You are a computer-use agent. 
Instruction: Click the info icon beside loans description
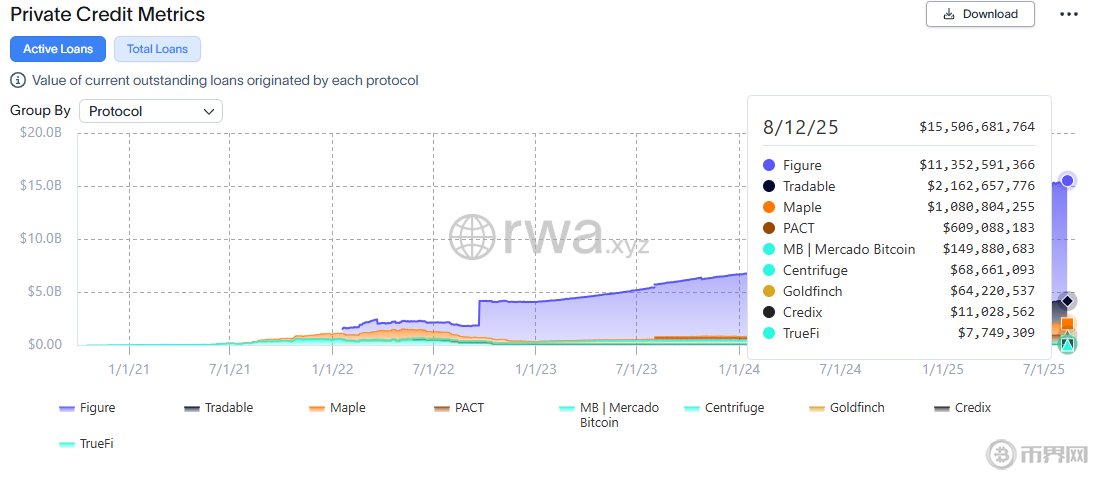point(18,80)
